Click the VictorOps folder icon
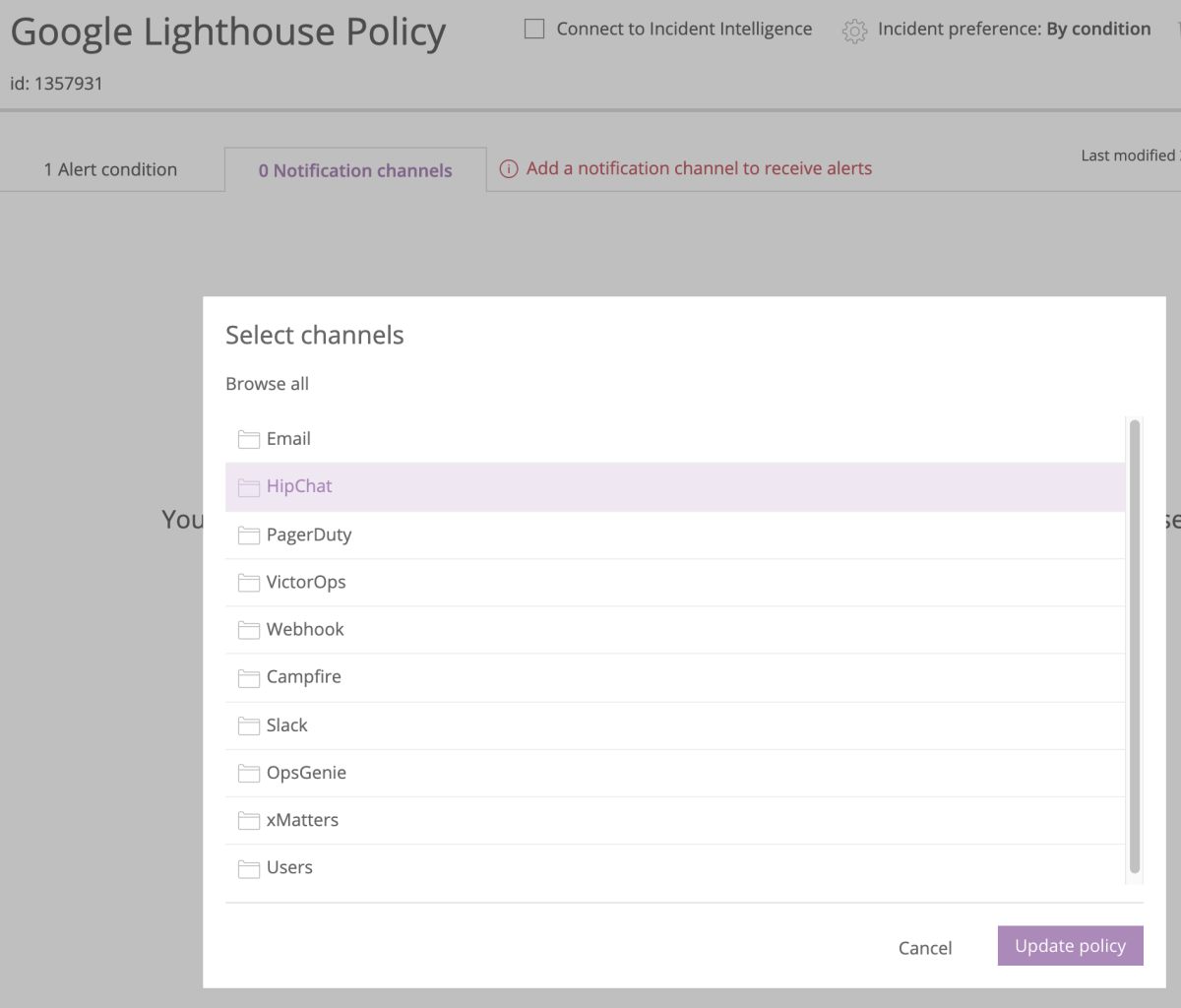This screenshot has width=1181, height=1008. coord(248,583)
